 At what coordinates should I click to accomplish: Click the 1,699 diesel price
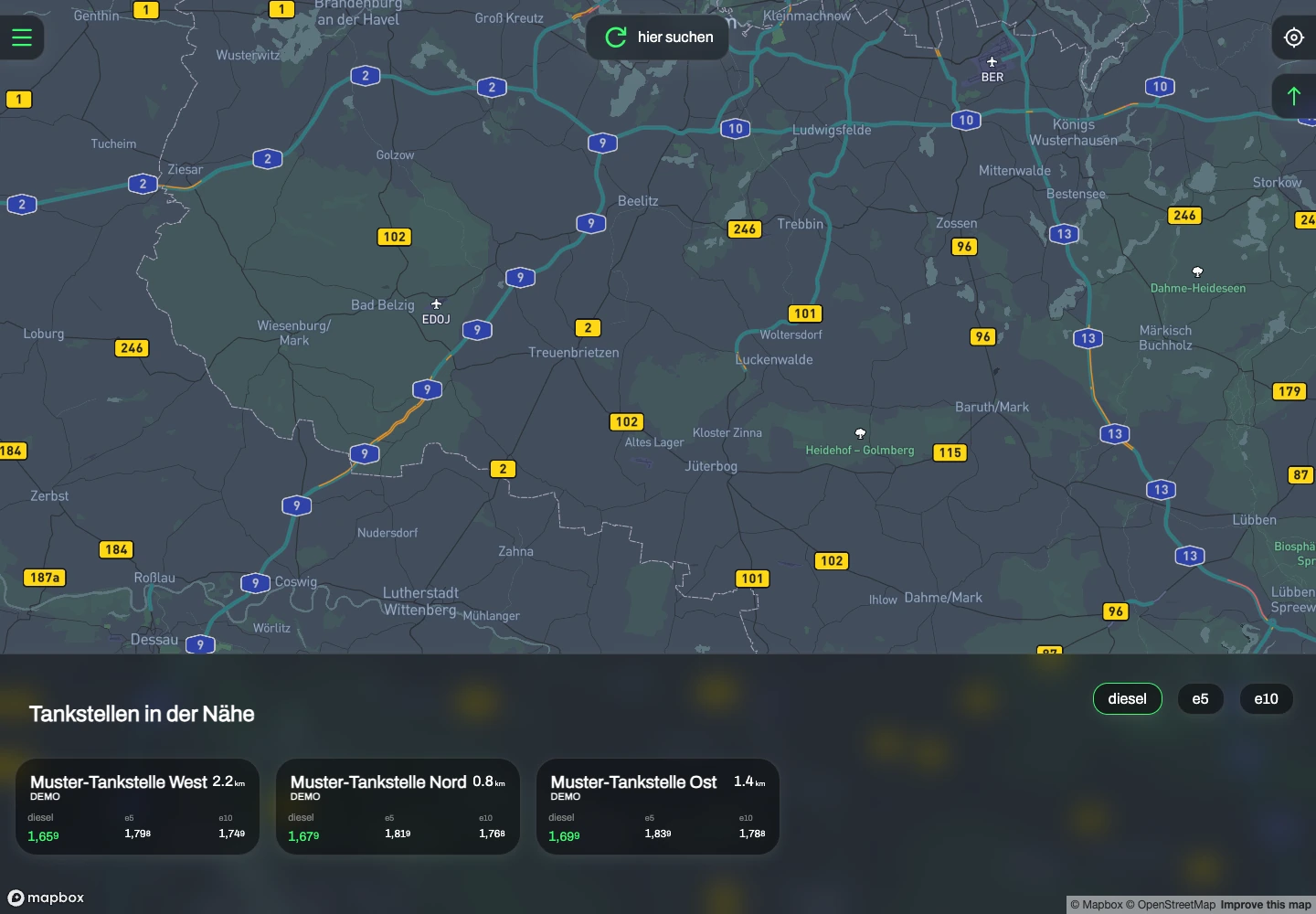pos(564,836)
